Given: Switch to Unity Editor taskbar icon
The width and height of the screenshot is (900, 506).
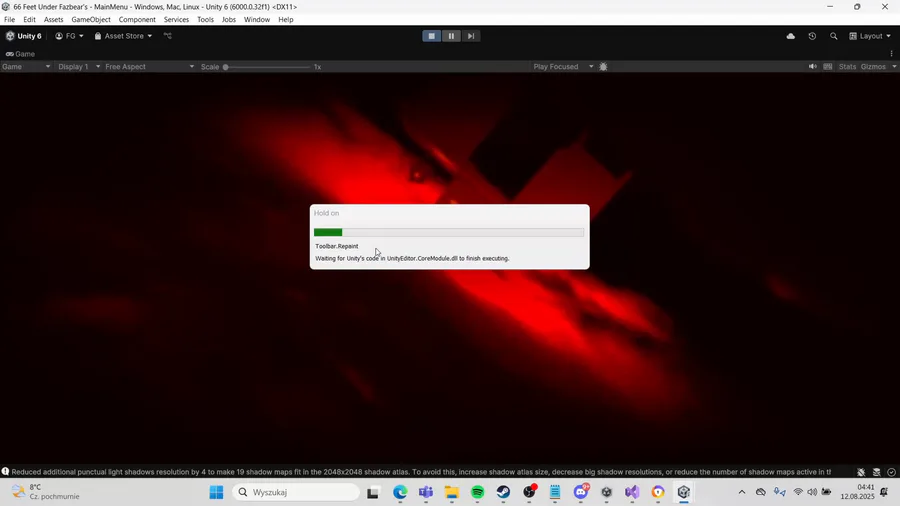Looking at the screenshot, I should 684,492.
